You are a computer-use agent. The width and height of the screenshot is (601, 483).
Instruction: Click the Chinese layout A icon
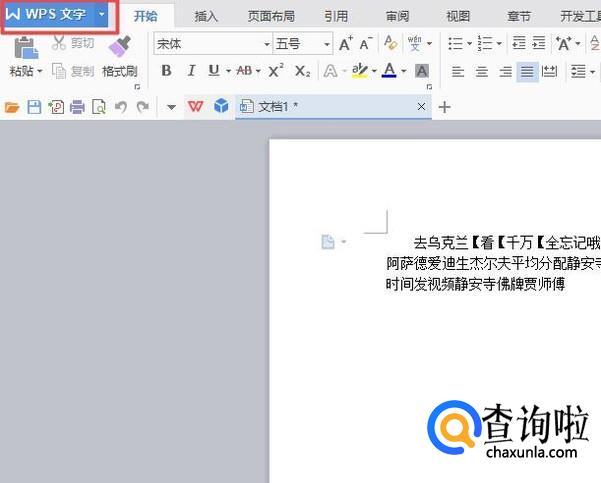(x=563, y=43)
